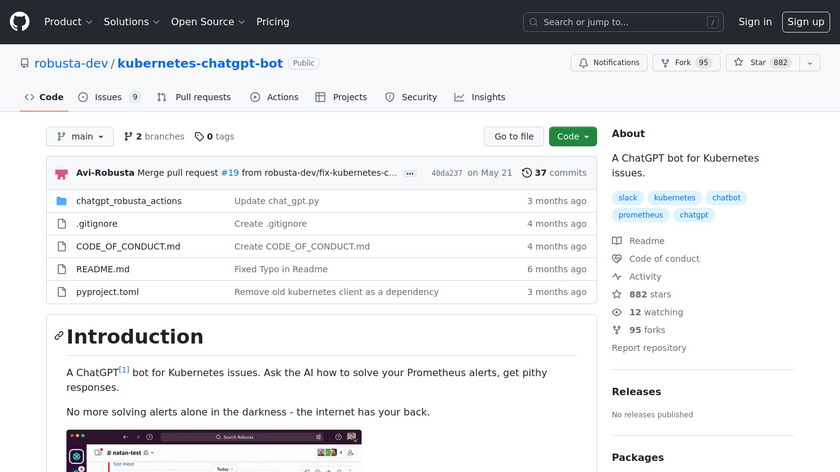Image resolution: width=840 pixels, height=472 pixels.
Task: Click the star icon next to 882 stars
Action: coord(617,294)
